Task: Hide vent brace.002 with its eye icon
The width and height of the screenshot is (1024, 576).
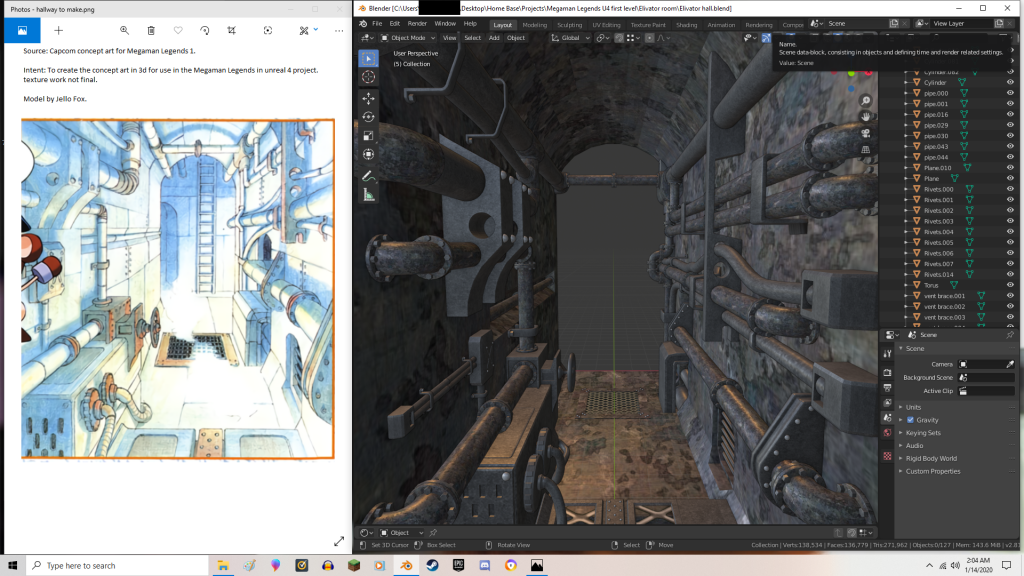Action: [x=1010, y=306]
